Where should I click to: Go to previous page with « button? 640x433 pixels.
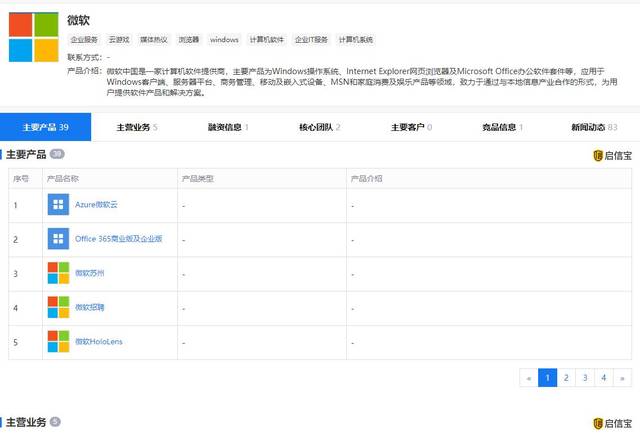coord(529,378)
